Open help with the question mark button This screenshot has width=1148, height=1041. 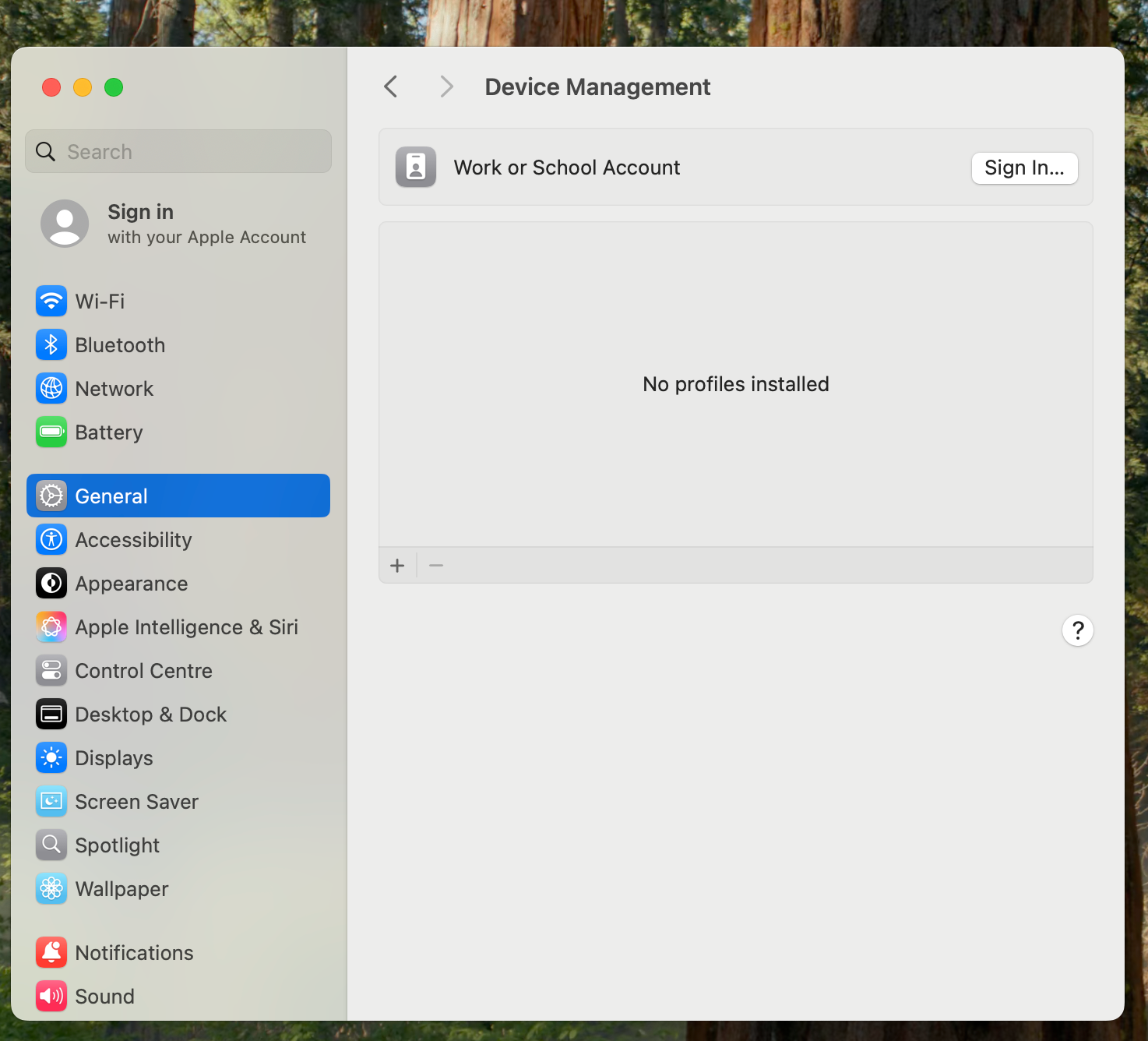1077,630
